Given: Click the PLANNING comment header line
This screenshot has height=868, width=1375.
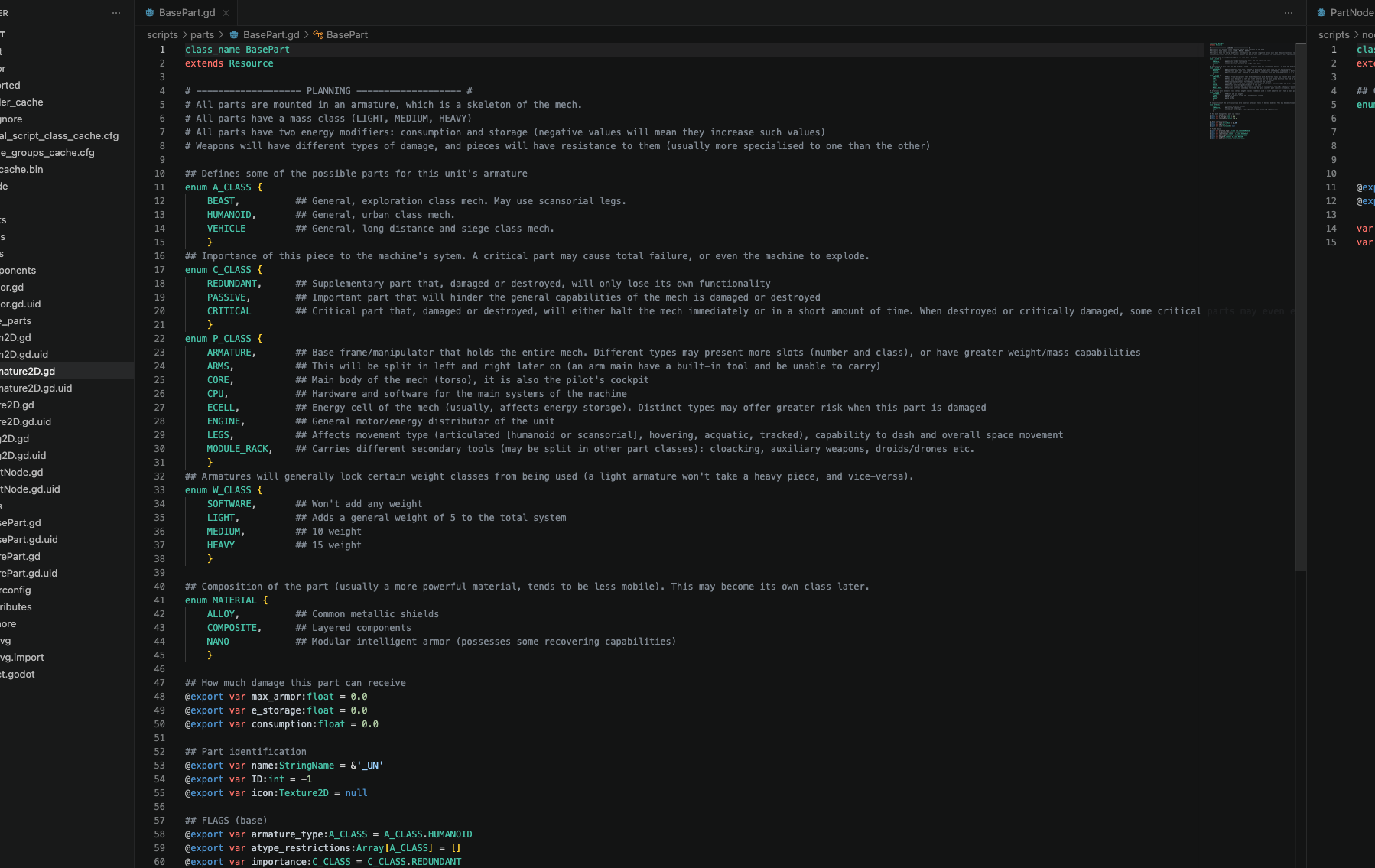Looking at the screenshot, I should pos(329,91).
